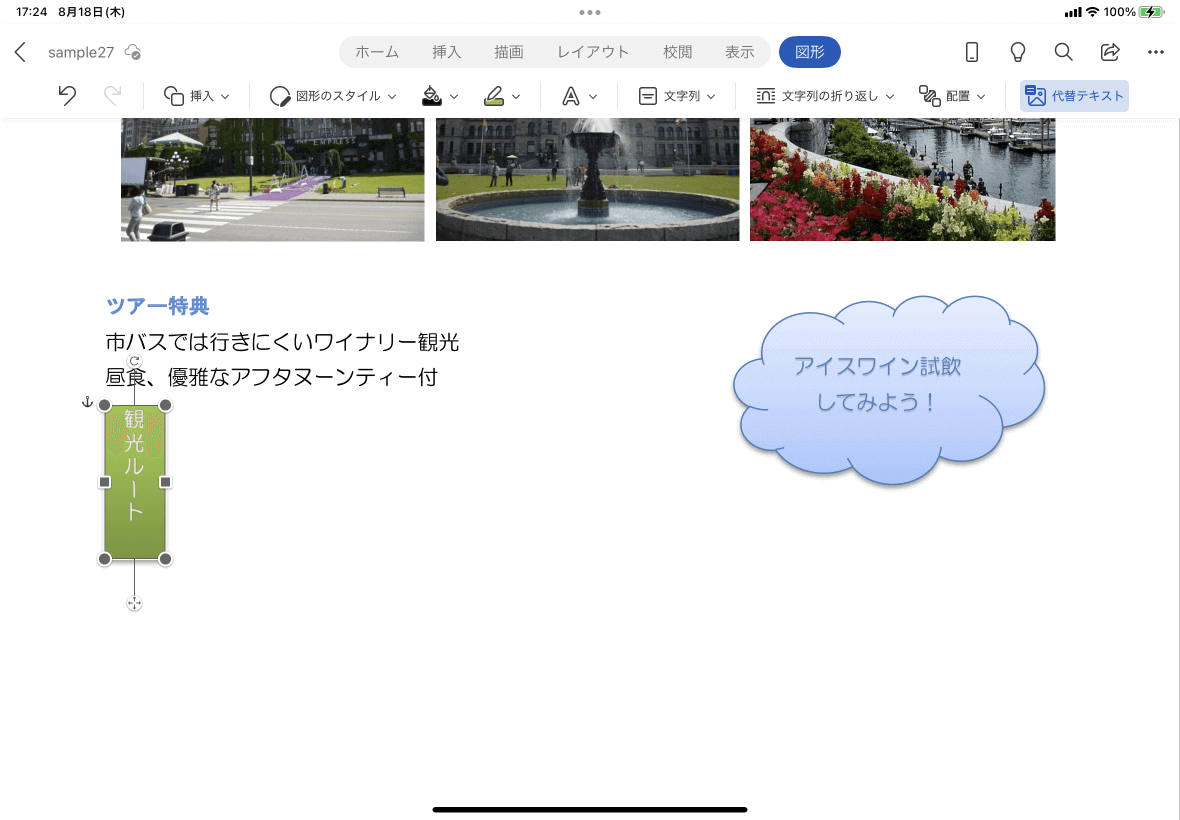Expand the 挿入 shapes dropdown arrow
Screen dimensions: 1180x820
point(225,96)
